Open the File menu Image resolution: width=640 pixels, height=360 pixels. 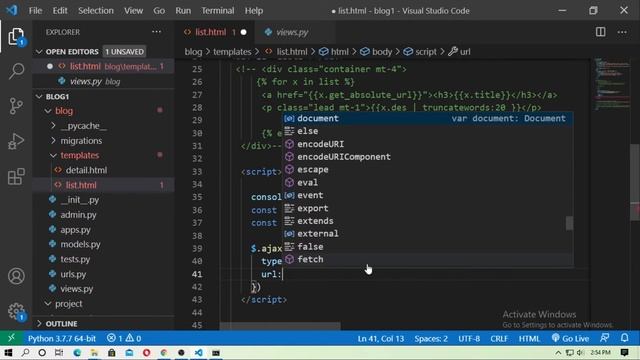(35, 11)
